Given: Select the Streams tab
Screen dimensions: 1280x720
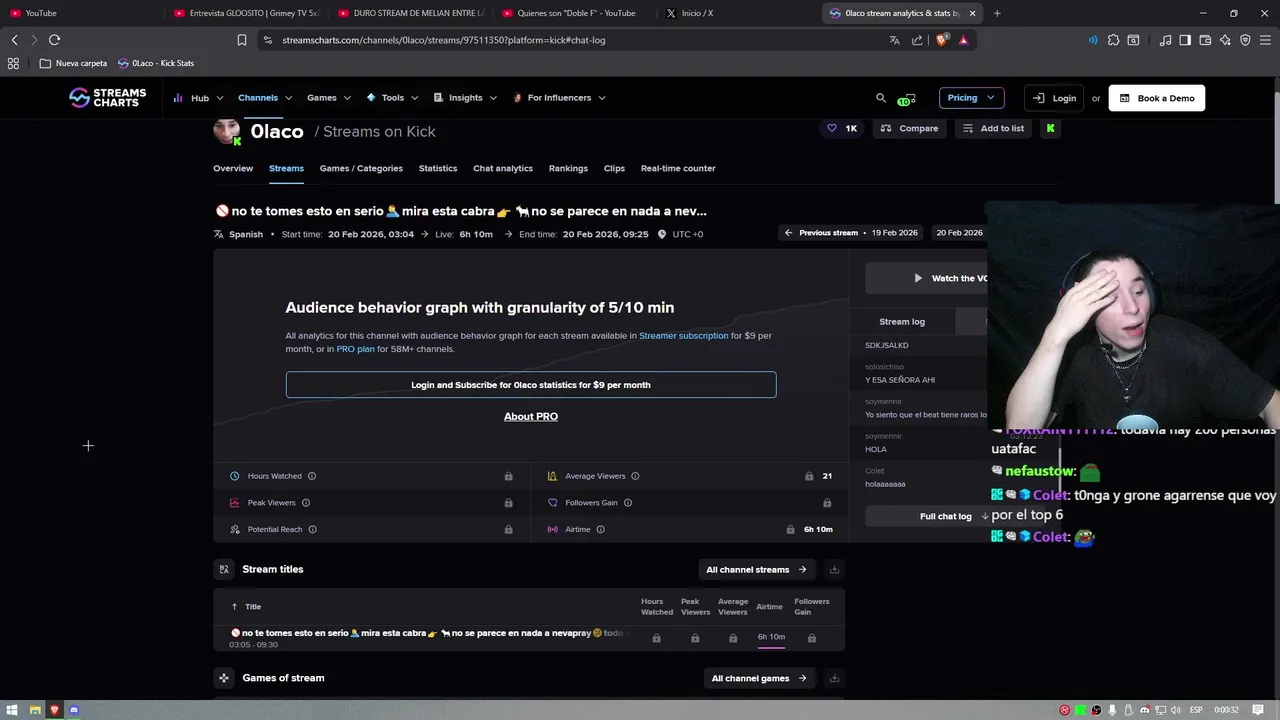Looking at the screenshot, I should pyautogui.click(x=286, y=168).
